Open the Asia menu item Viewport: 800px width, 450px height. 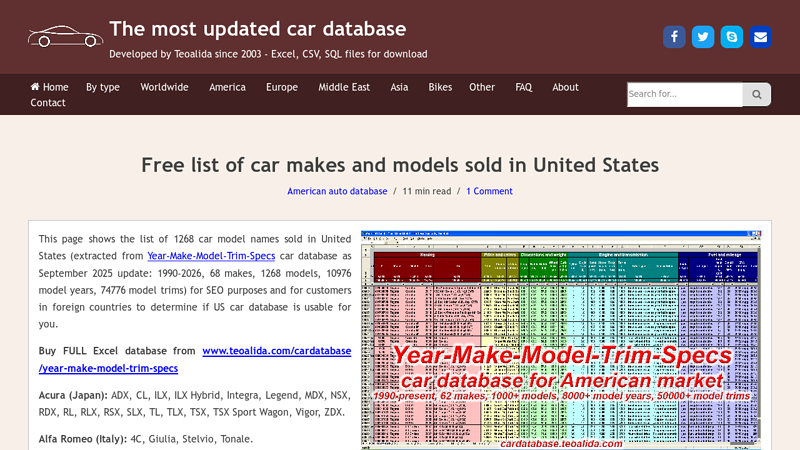(399, 87)
